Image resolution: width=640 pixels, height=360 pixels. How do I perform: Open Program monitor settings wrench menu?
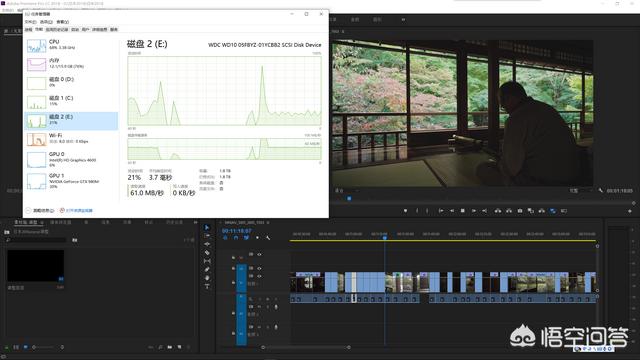pyautogui.click(x=601, y=191)
